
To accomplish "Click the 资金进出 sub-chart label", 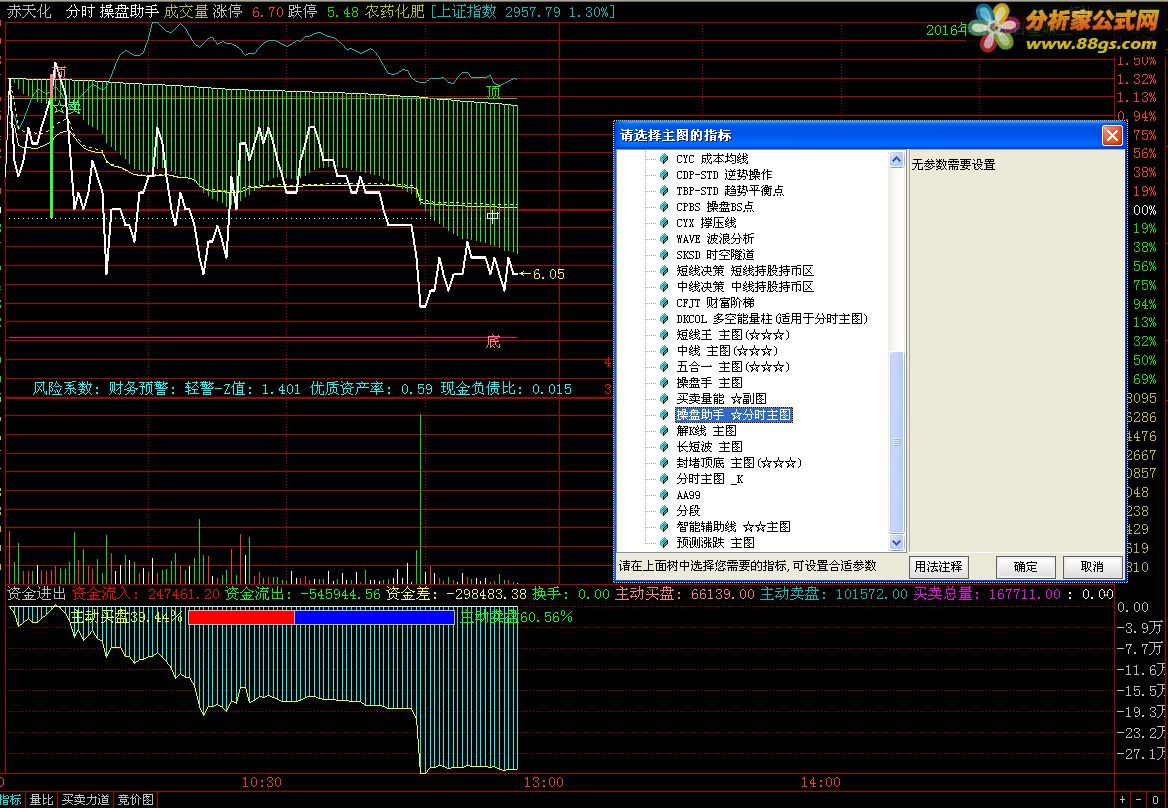I will click(x=36, y=594).
